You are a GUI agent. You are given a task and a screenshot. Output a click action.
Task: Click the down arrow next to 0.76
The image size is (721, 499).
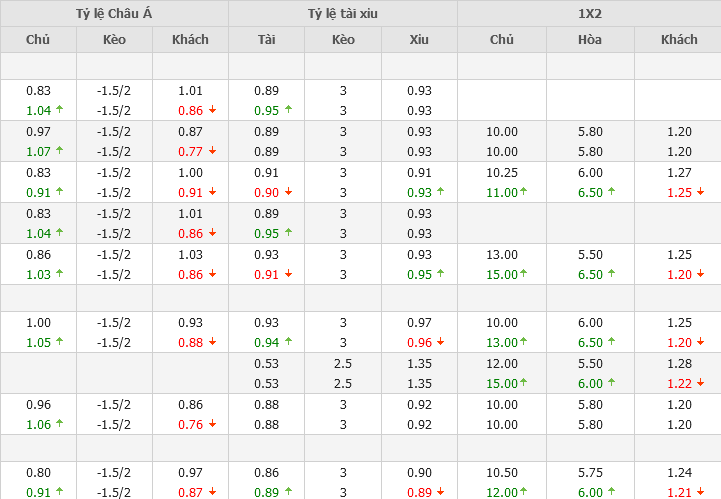point(212,424)
